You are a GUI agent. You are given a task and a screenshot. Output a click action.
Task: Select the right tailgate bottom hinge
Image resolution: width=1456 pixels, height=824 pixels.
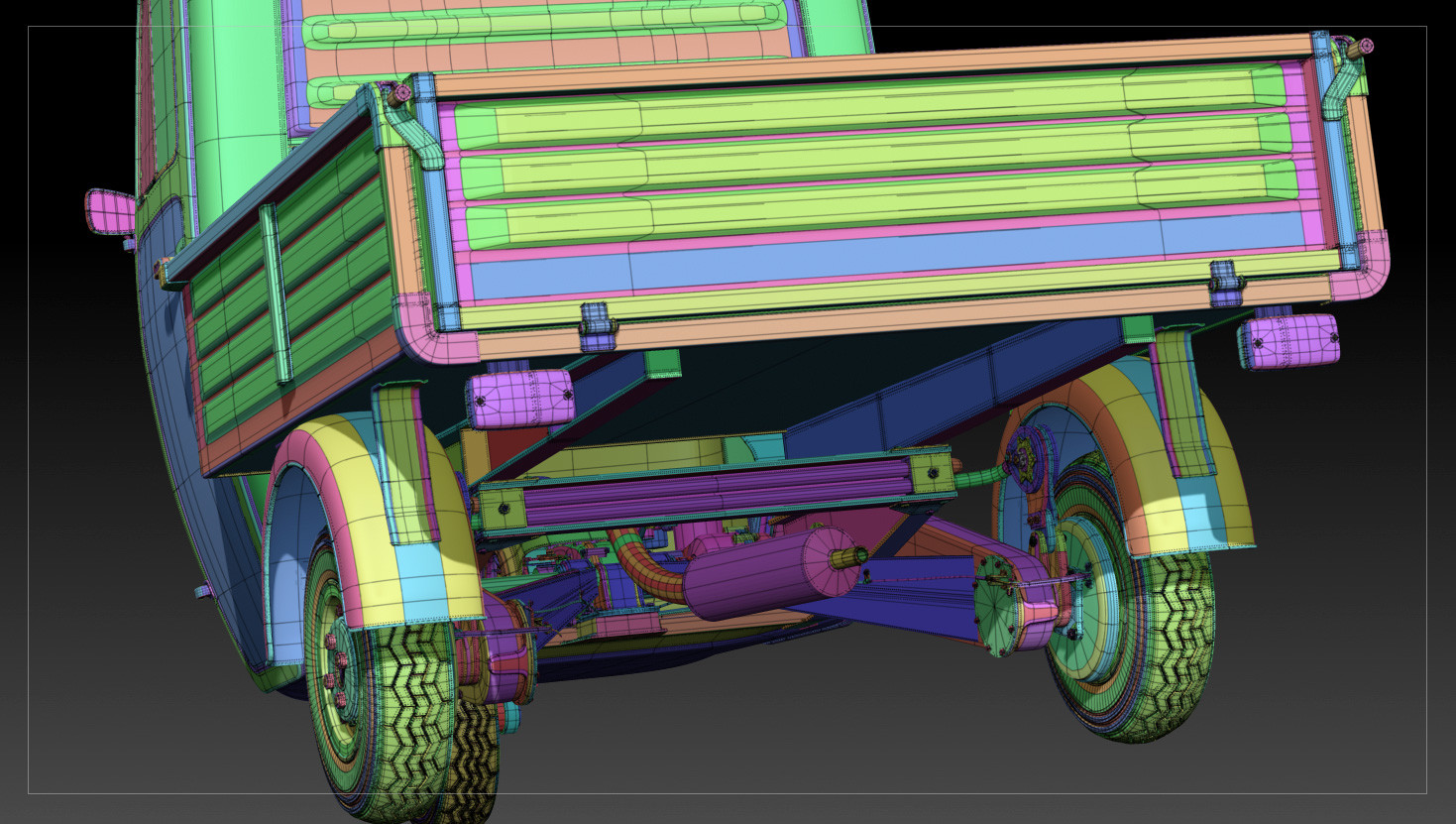click(1225, 283)
